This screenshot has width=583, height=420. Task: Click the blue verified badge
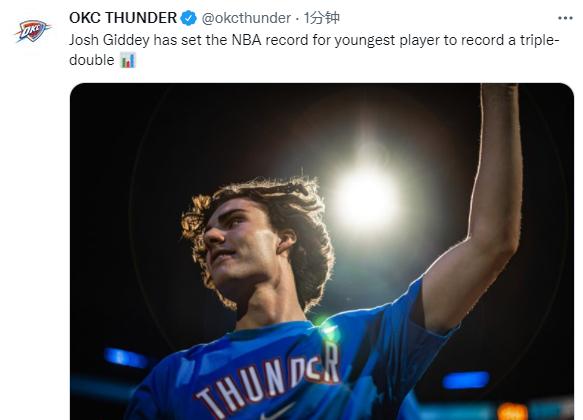coord(189,18)
